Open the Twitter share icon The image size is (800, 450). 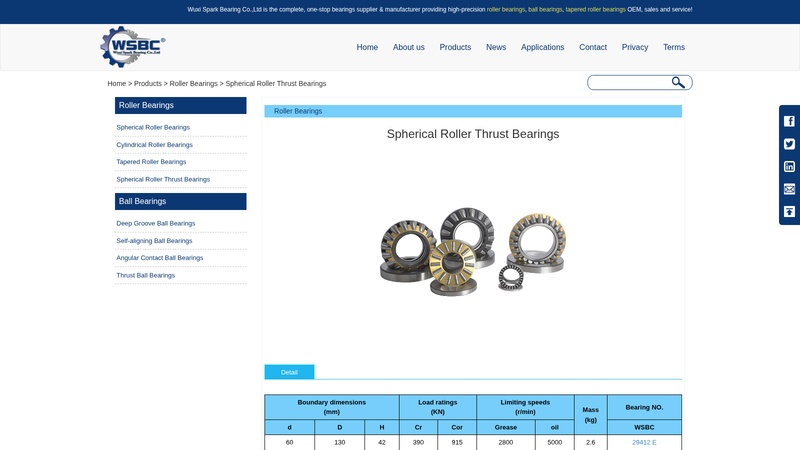(x=789, y=144)
